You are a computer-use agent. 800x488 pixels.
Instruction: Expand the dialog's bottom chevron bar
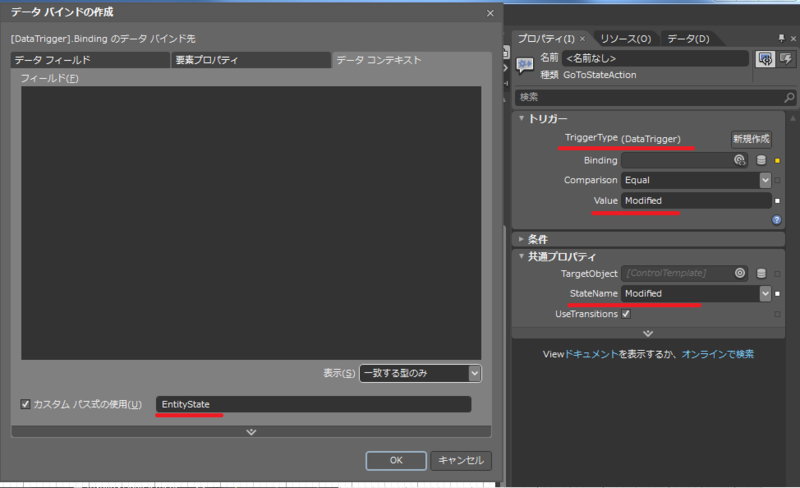pyautogui.click(x=251, y=432)
